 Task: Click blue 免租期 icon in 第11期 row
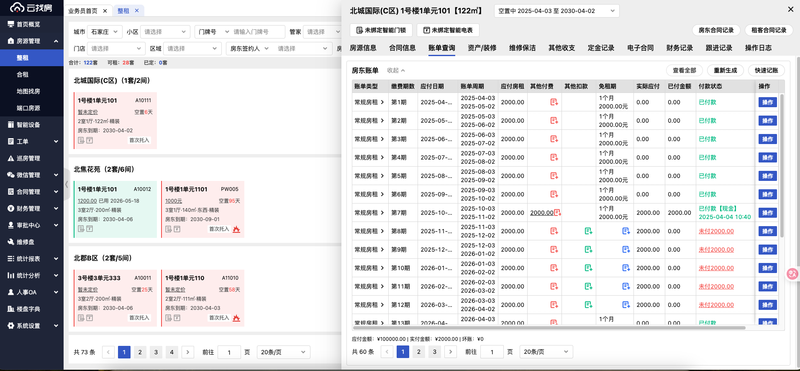(626, 286)
